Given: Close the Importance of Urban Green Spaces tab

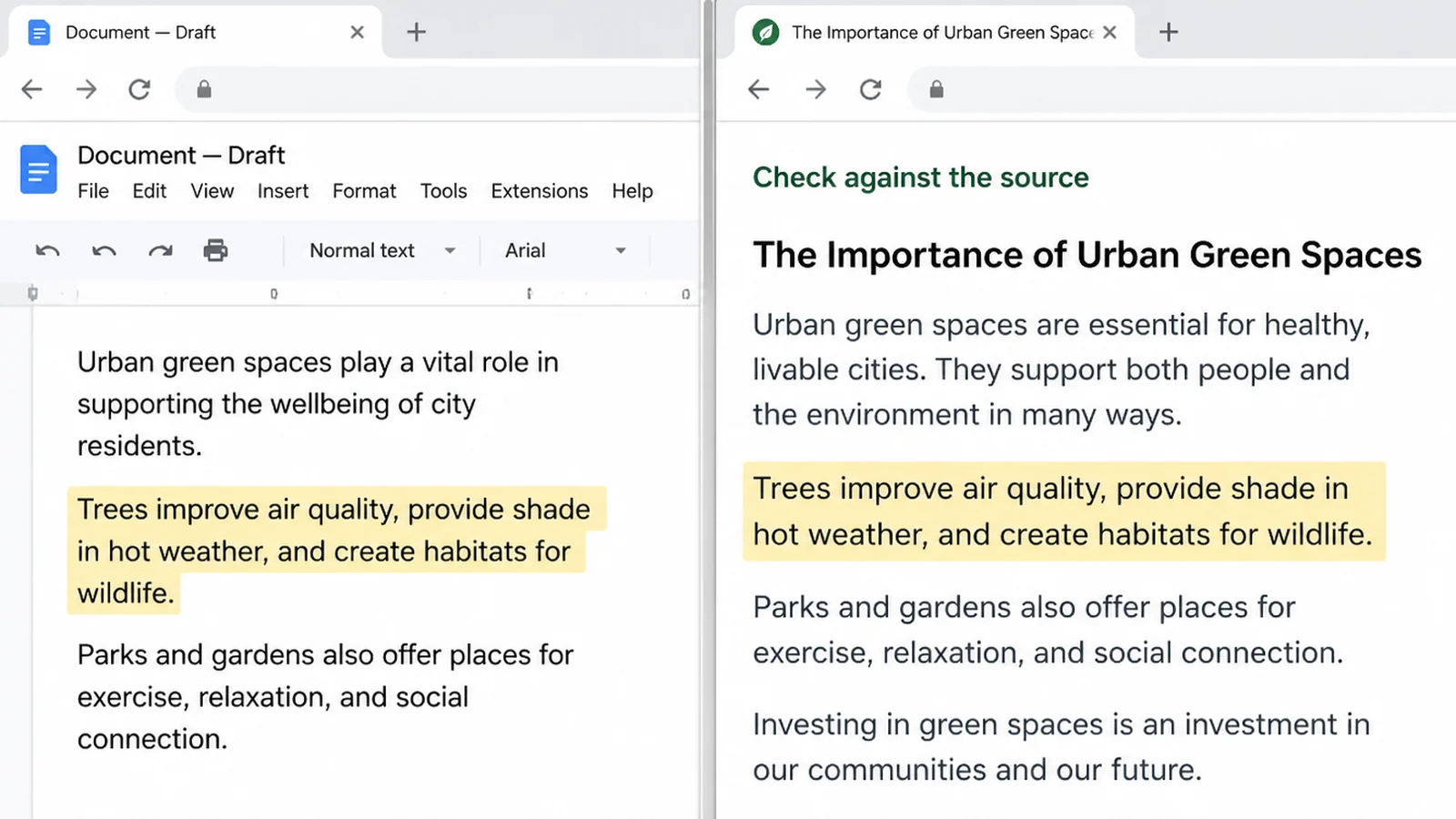Looking at the screenshot, I should click(1109, 32).
